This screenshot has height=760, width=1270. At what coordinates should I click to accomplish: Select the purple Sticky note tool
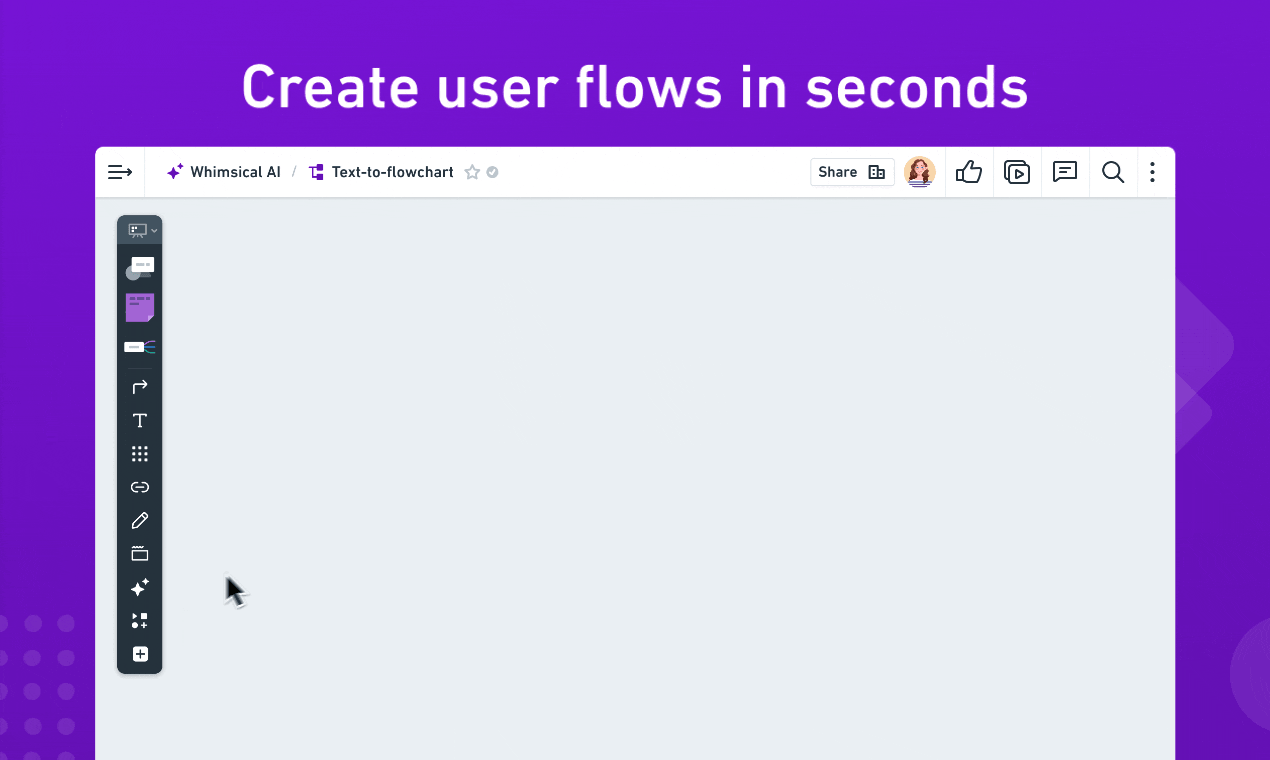pyautogui.click(x=140, y=307)
